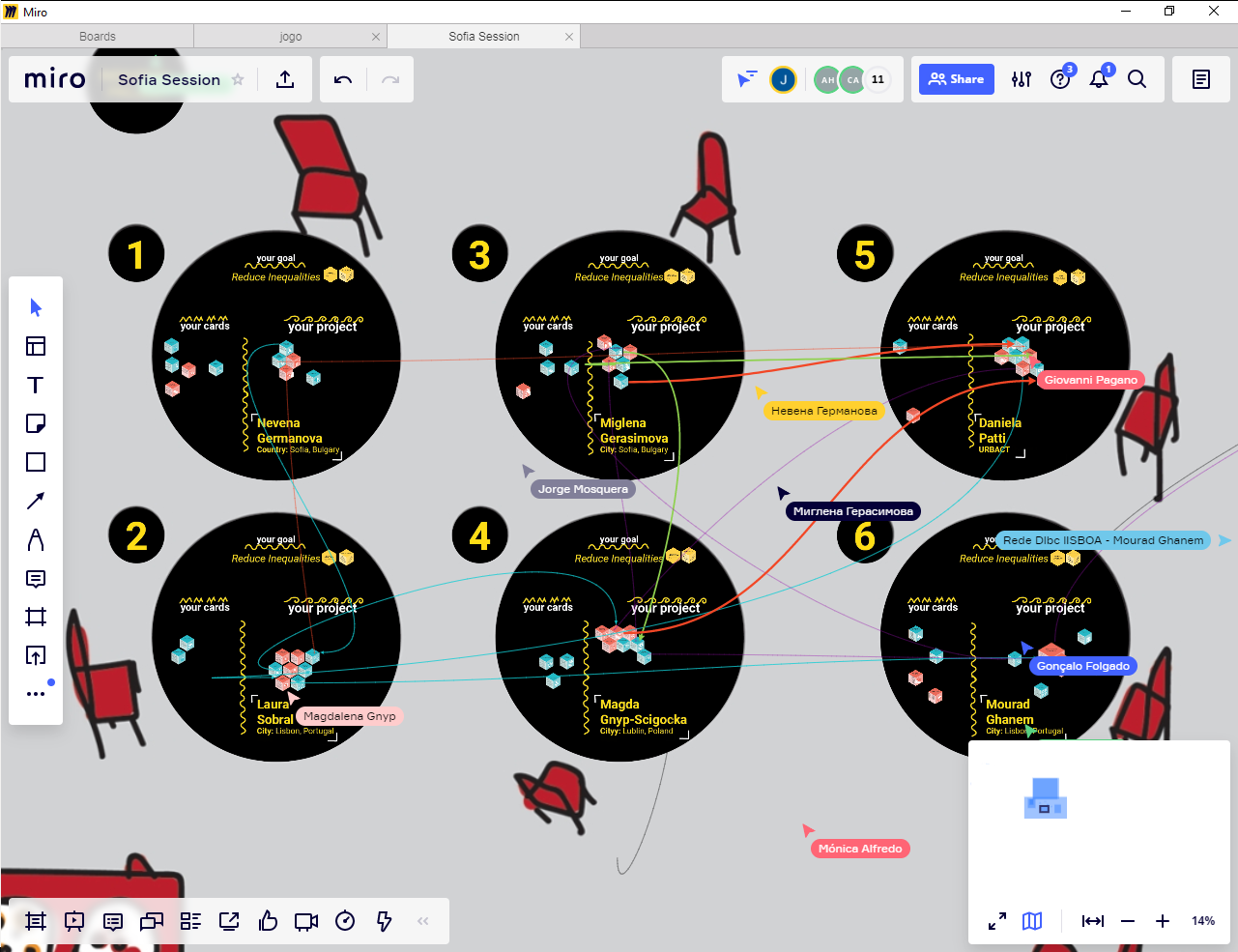1238x952 pixels.
Task: Toggle the minimap view icon
Action: click(1032, 921)
